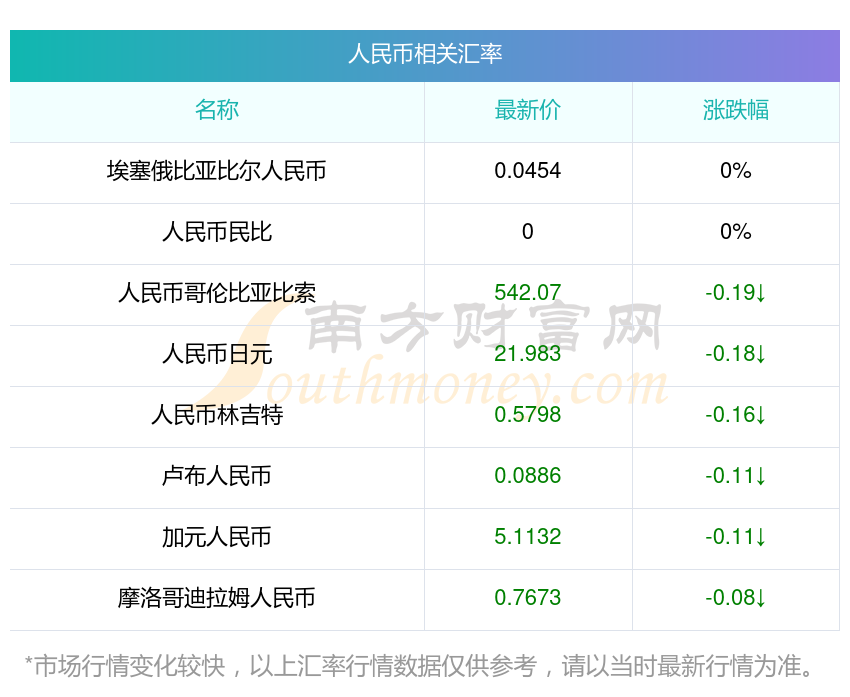Viewport: 850px width, 697px height.
Task: Select the 最新价 column header
Action: (x=527, y=110)
